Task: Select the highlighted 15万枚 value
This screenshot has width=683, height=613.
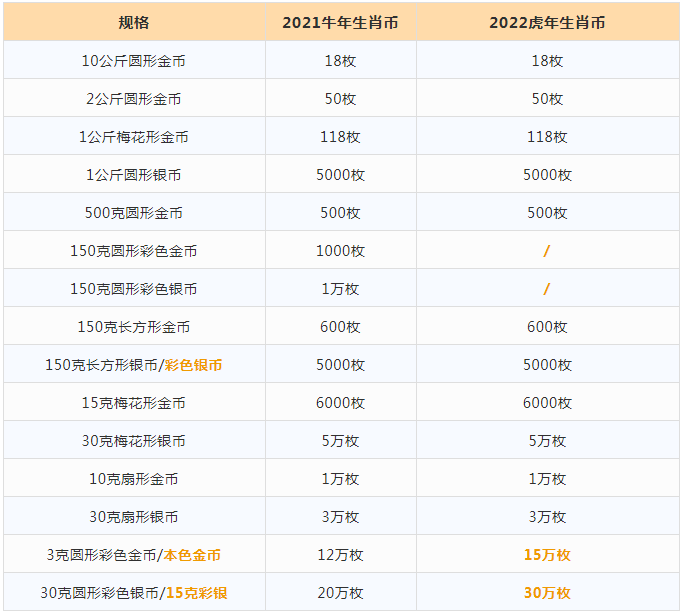Action: 547,555
